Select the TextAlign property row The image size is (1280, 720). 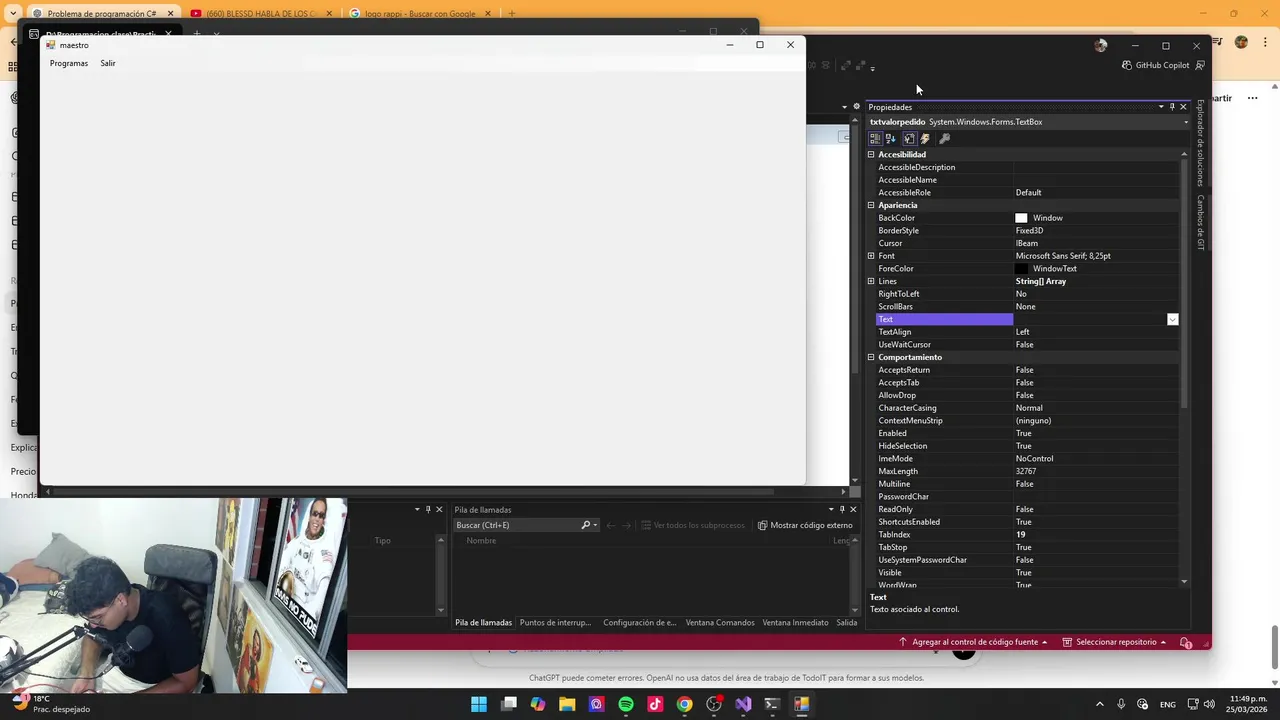[x=1027, y=332]
